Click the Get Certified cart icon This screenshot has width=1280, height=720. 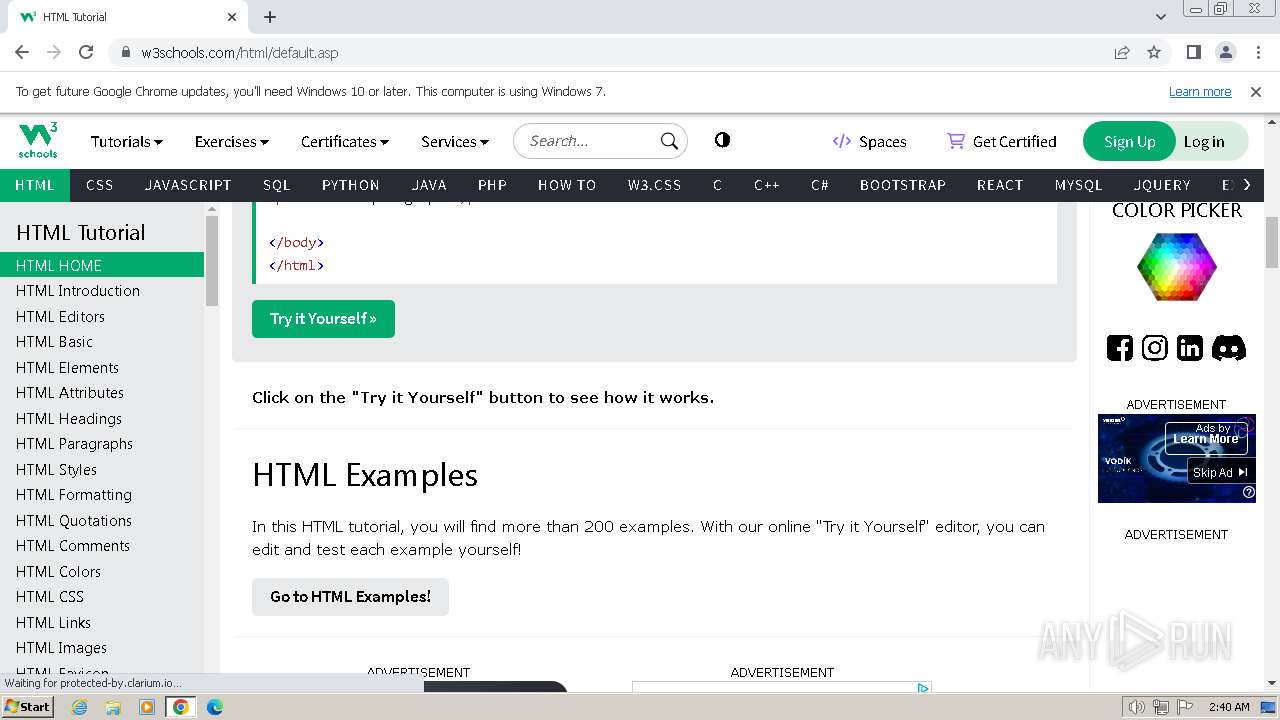click(x=956, y=141)
